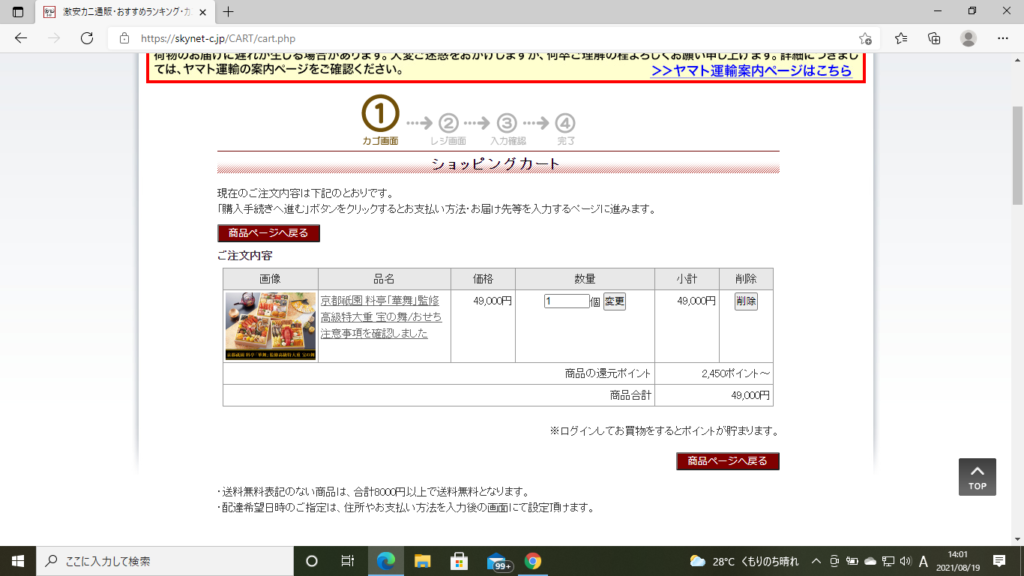Image resolution: width=1024 pixels, height=576 pixels.
Task: Open the weather widget 28°C
Action: 744,561
